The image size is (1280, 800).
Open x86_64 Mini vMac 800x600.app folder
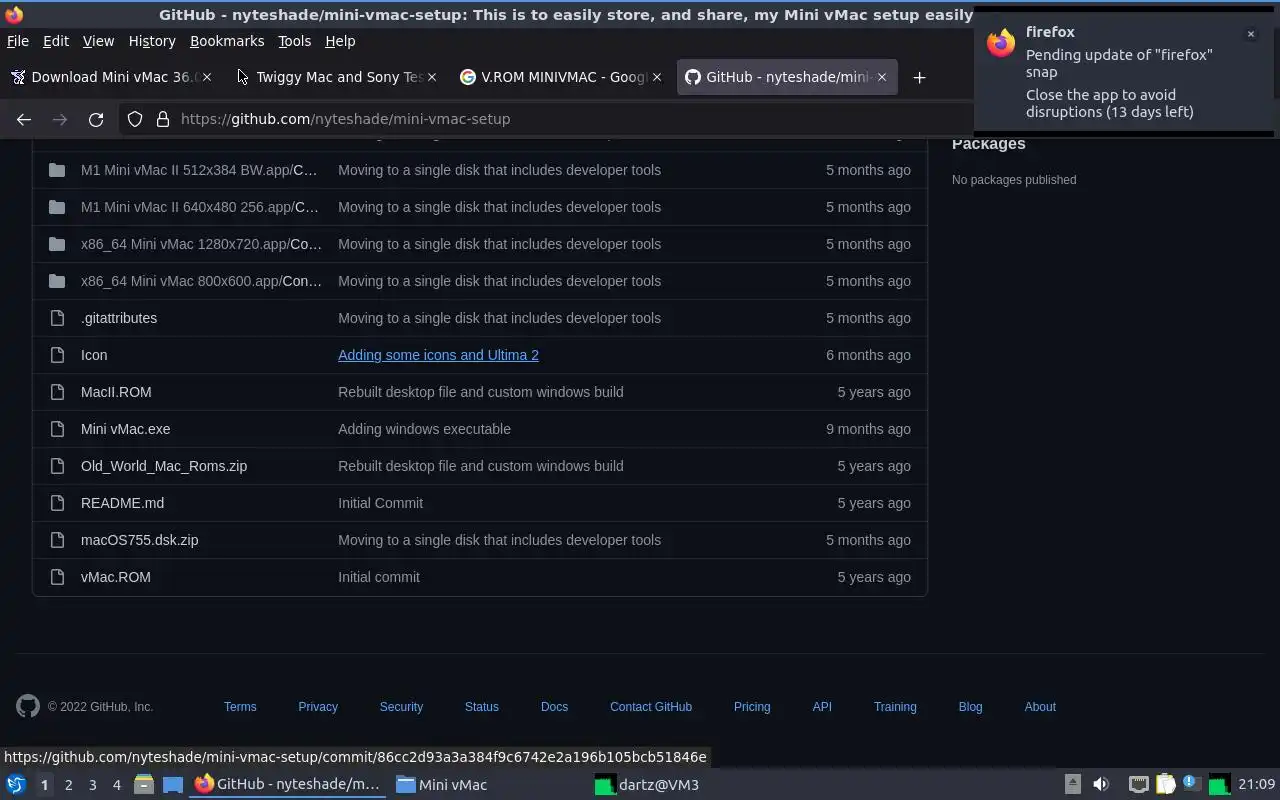[201, 281]
